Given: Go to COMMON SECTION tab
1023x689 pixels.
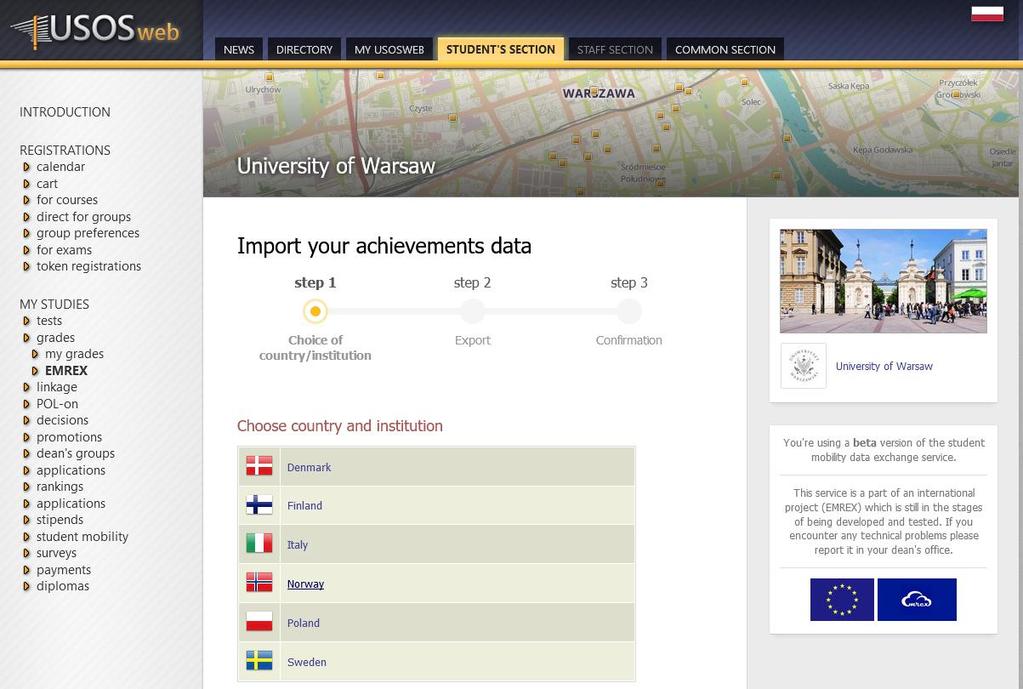Looking at the screenshot, I should (x=725, y=50).
